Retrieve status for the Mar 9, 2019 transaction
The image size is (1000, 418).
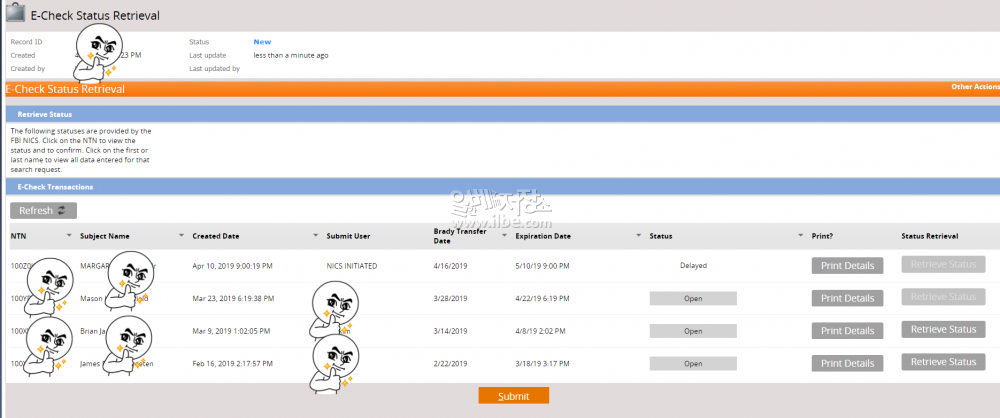coord(942,329)
